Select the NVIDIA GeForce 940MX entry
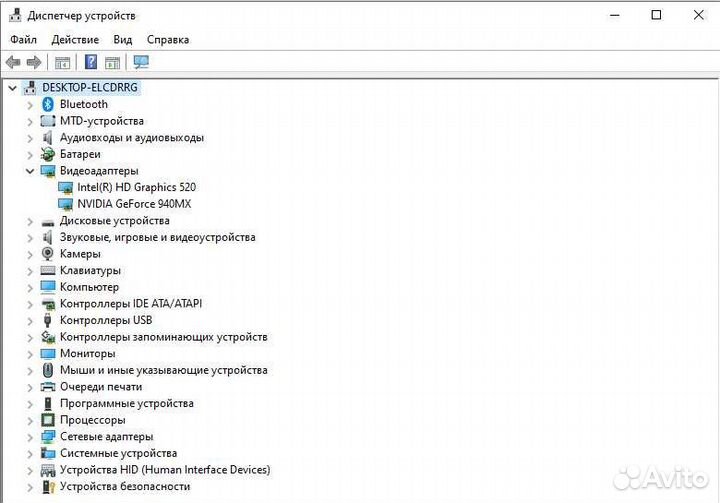 (x=134, y=204)
